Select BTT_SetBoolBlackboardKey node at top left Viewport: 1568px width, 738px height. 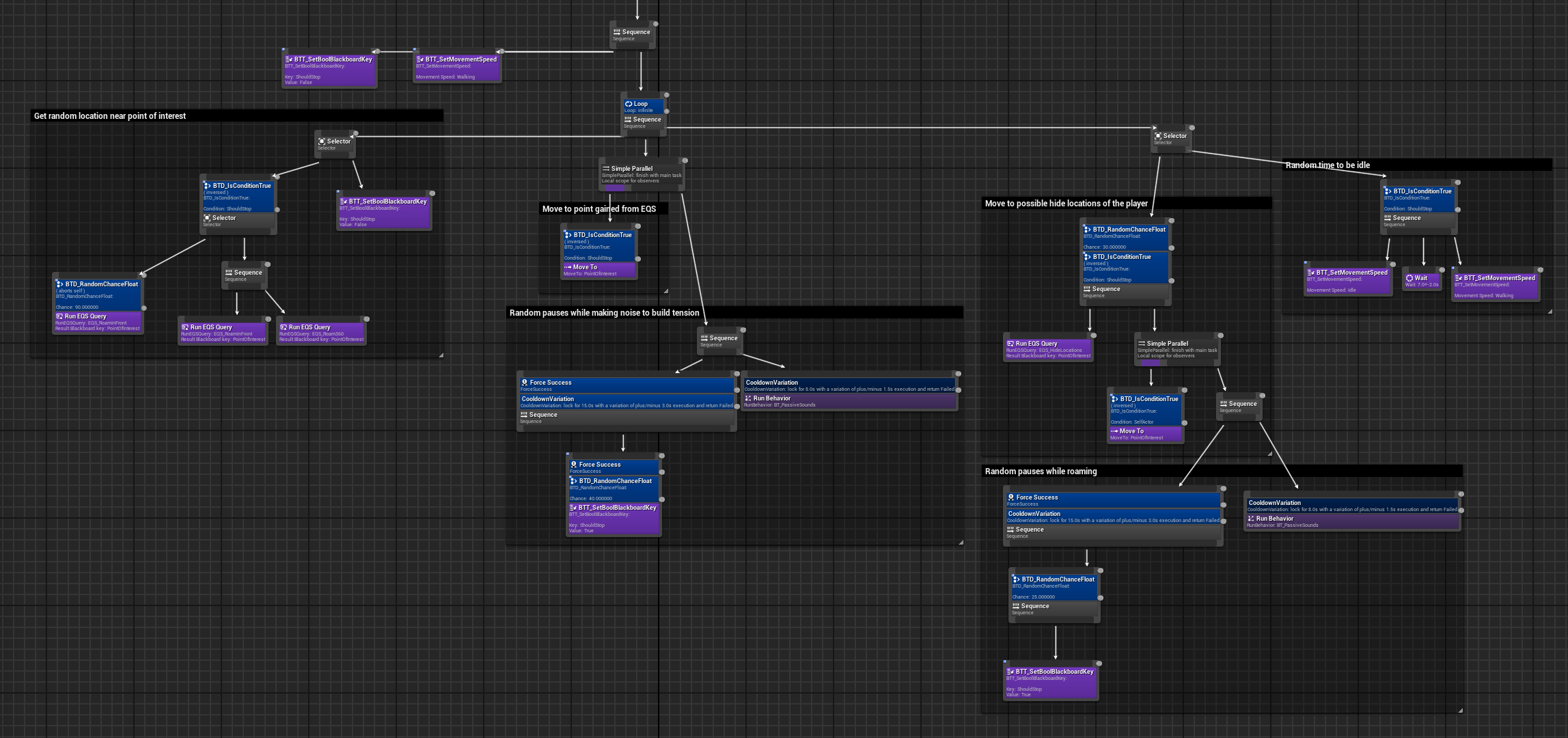coord(329,70)
